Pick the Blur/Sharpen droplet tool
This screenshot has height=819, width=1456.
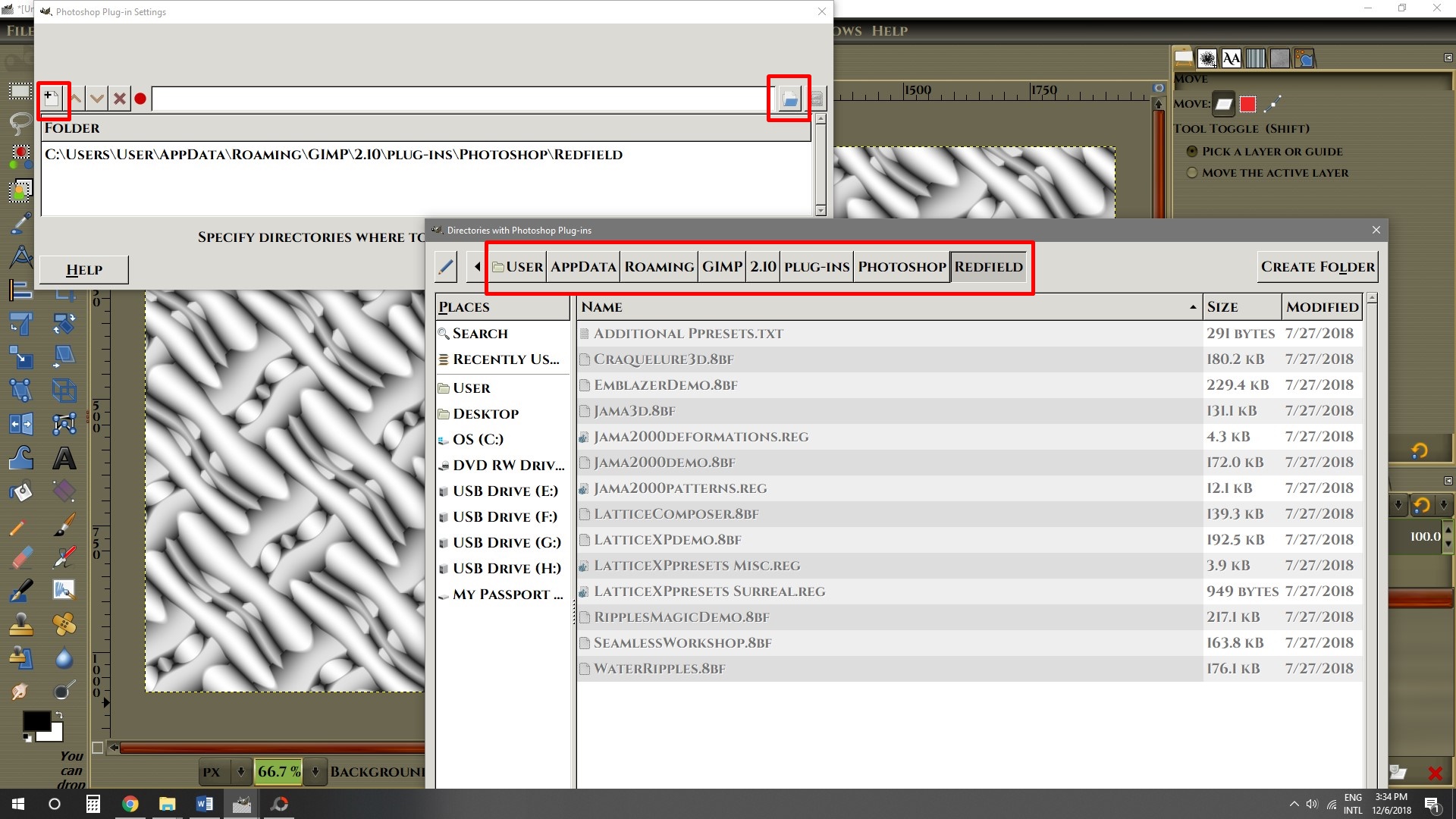click(64, 657)
